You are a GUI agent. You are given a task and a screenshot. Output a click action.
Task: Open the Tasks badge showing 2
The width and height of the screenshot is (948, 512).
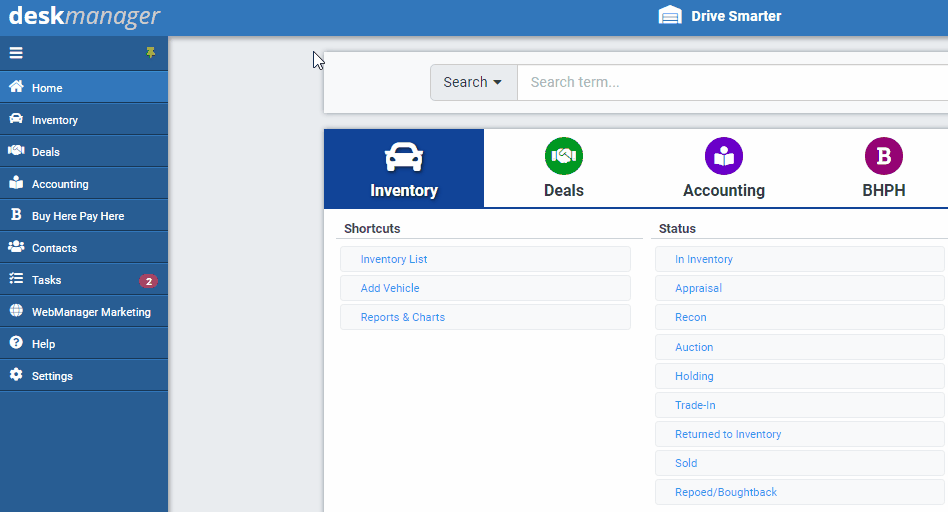(x=148, y=281)
